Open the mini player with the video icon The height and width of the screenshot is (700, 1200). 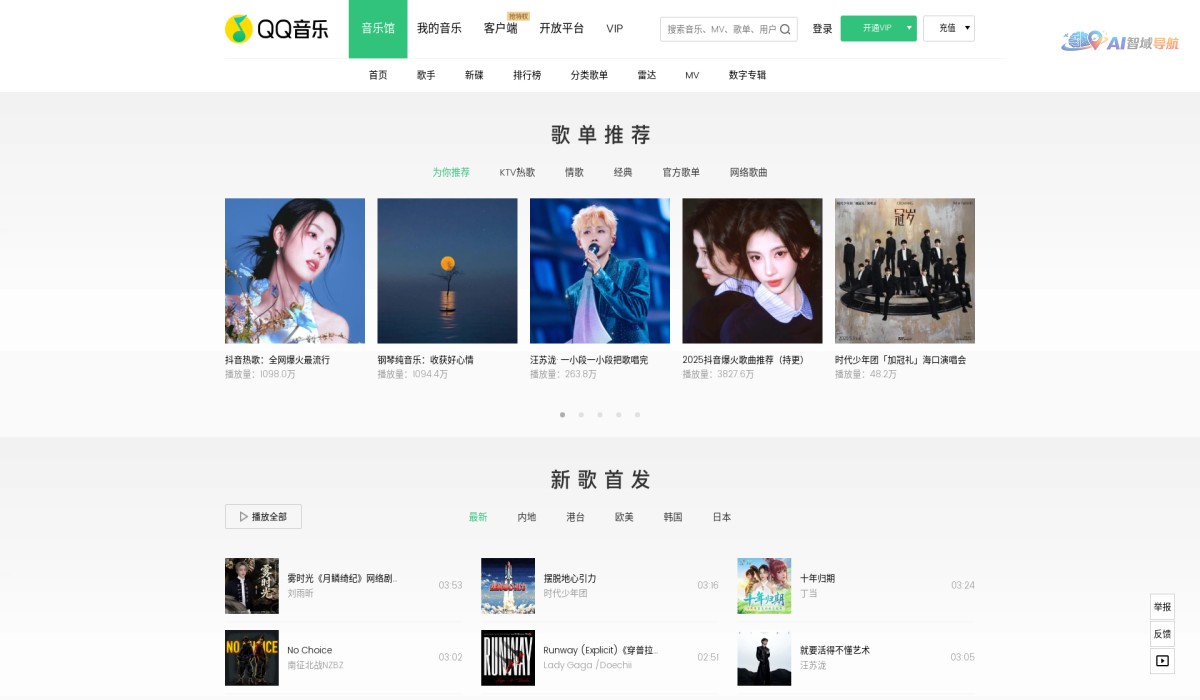[1161, 661]
